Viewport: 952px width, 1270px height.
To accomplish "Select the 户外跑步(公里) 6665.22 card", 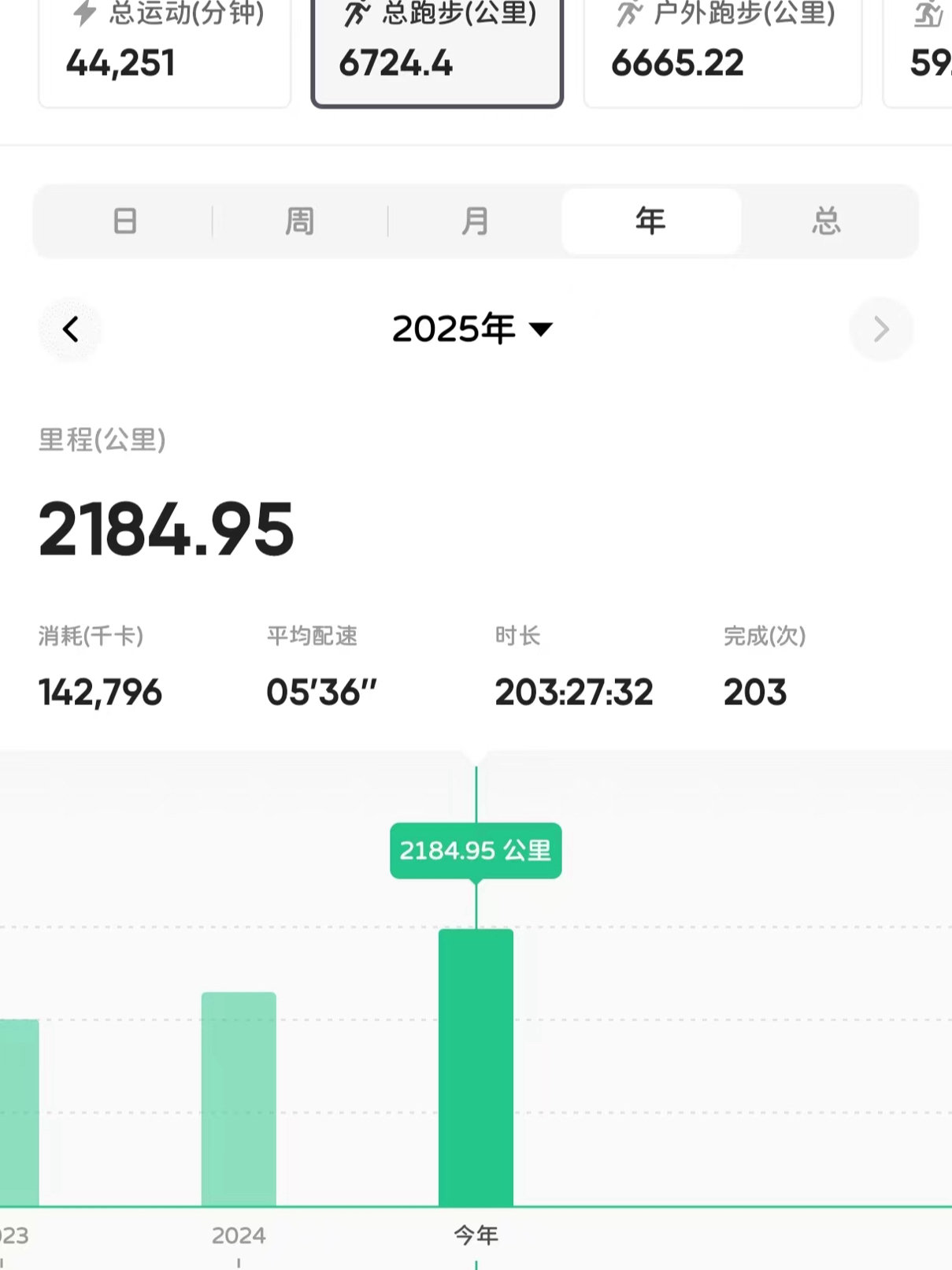I will coord(722,52).
